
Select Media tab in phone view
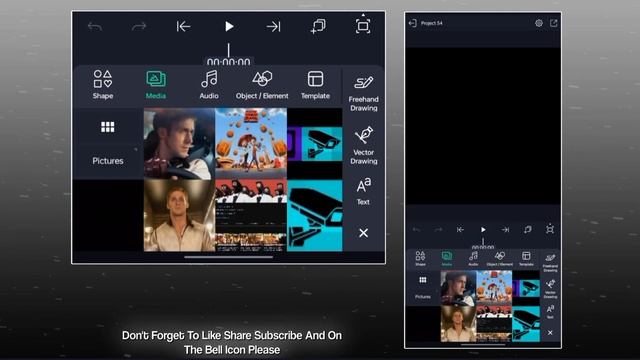pyautogui.click(x=447, y=258)
